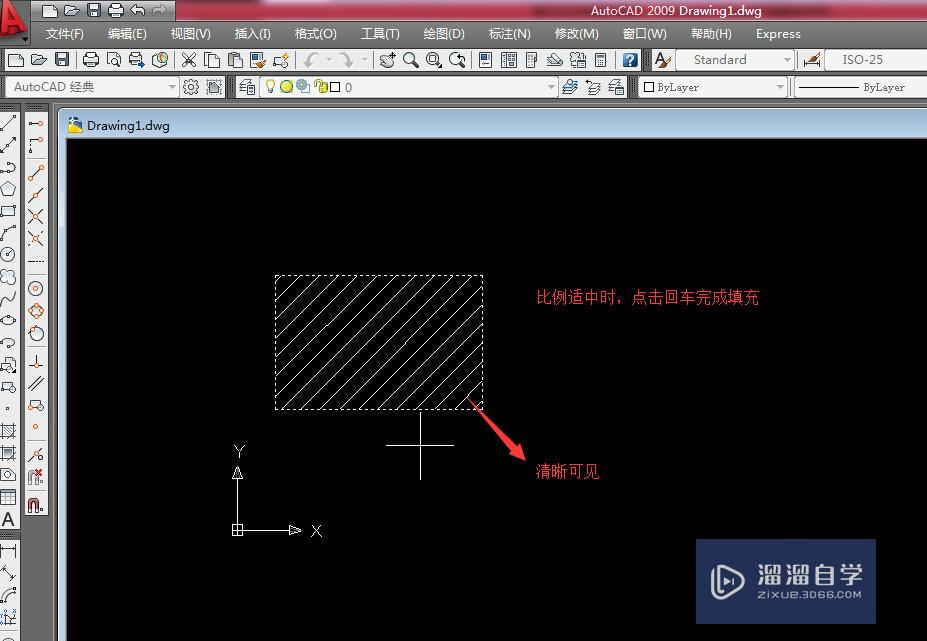Image resolution: width=927 pixels, height=641 pixels.
Task: Select the Multiline Text A tool
Action: click(8, 519)
